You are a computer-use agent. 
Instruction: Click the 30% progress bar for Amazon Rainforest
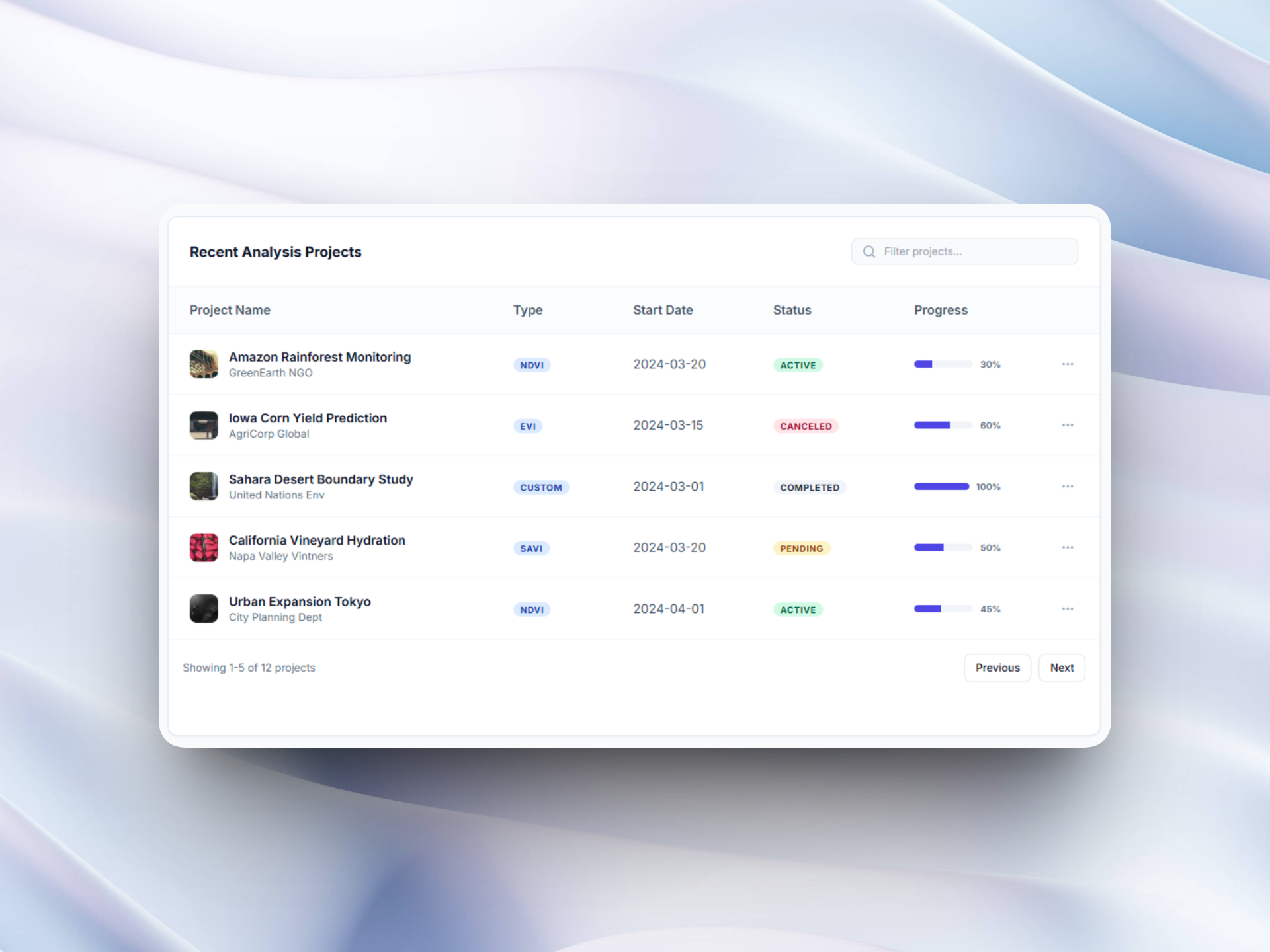coord(943,364)
